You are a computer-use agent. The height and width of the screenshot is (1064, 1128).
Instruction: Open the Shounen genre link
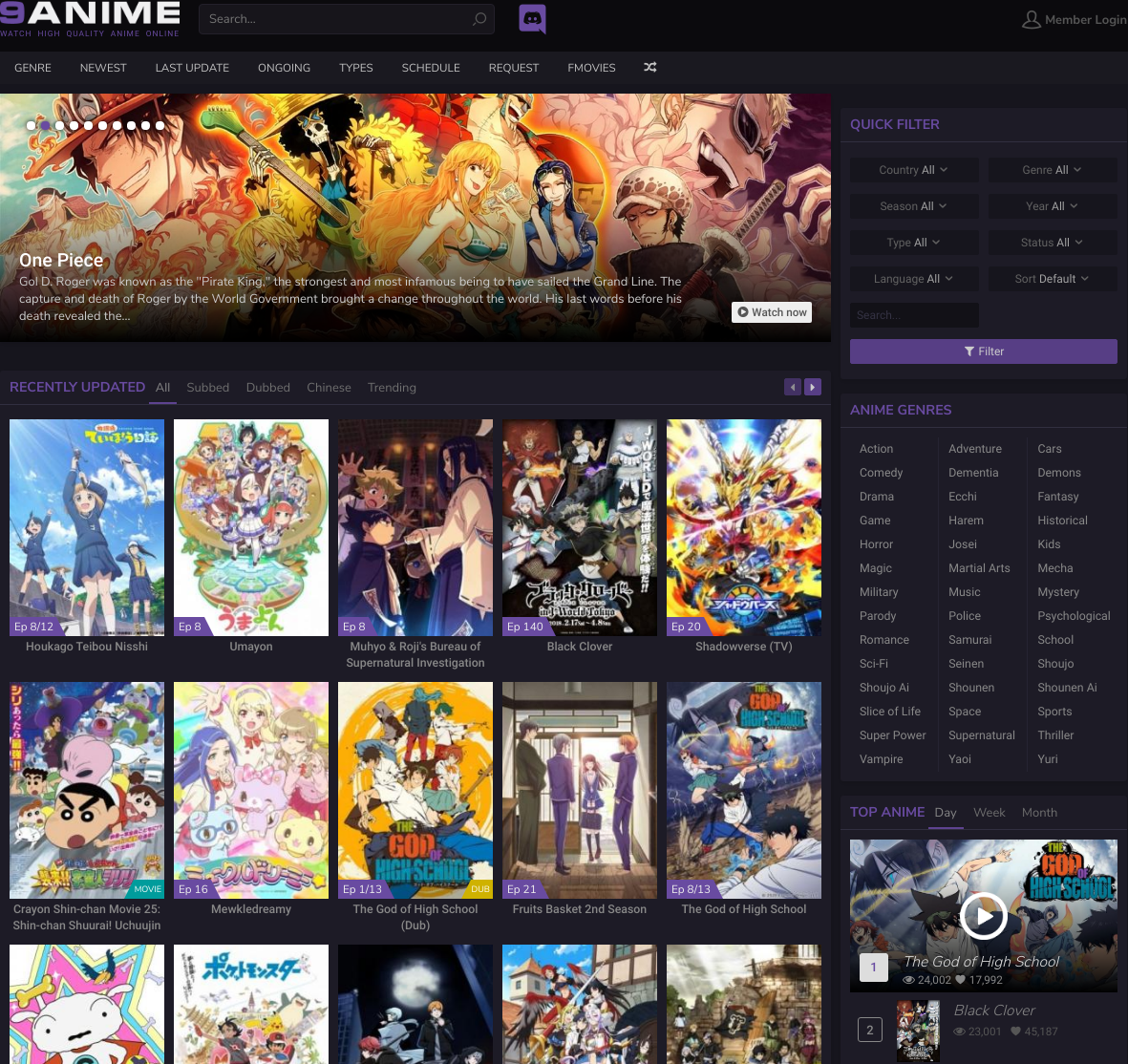[971, 687]
